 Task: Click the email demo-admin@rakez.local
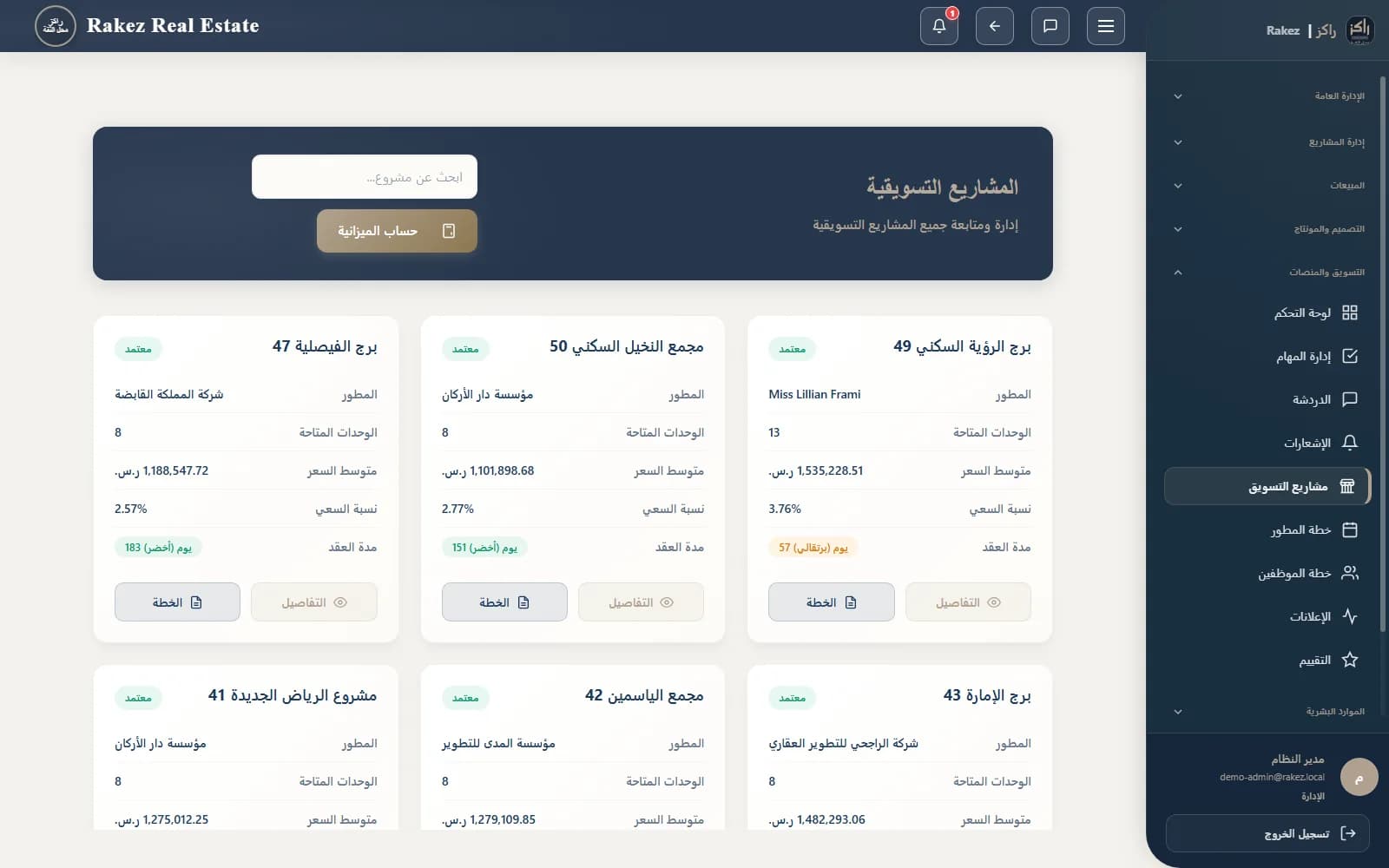[1272, 777]
